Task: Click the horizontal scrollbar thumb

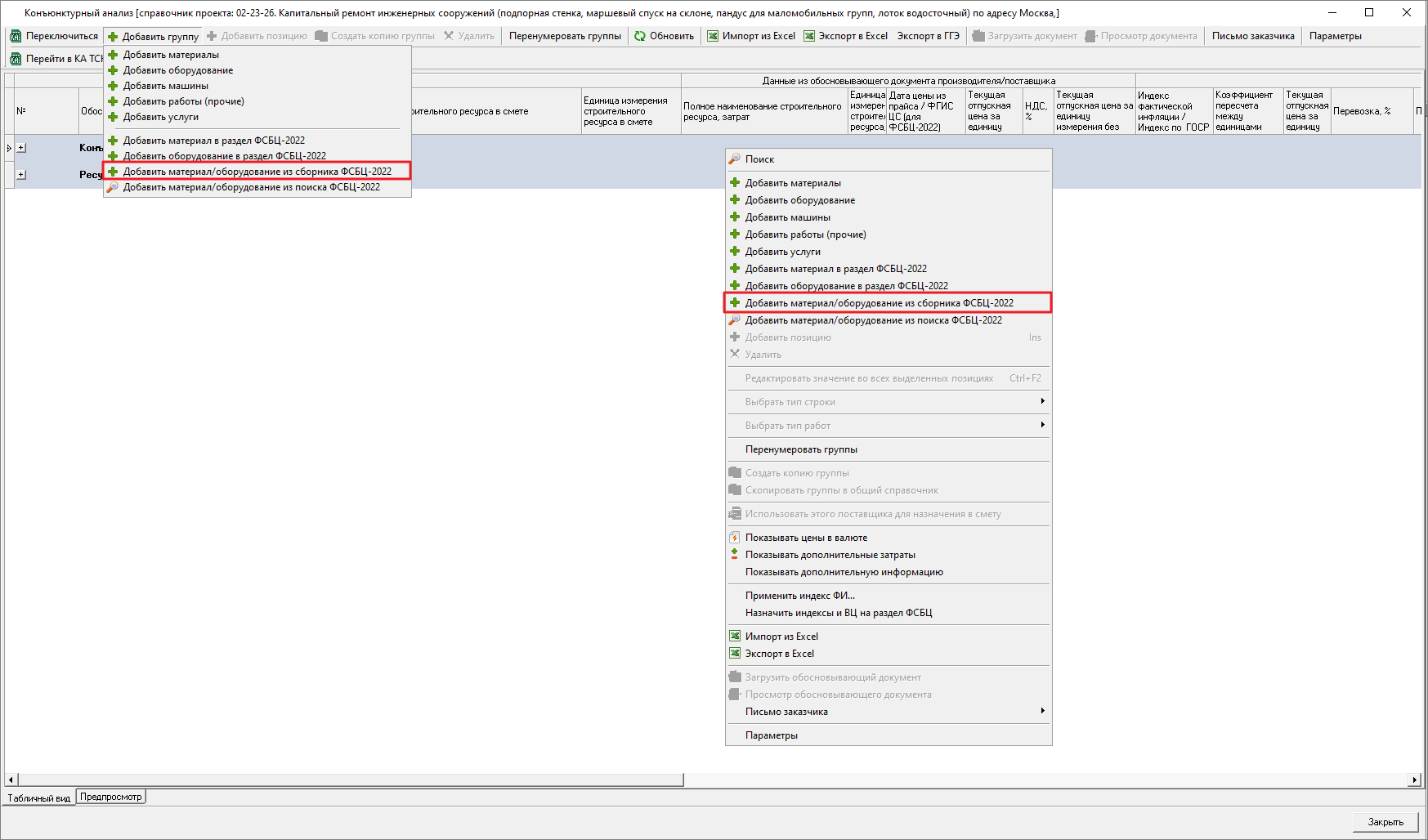Action: tap(351, 780)
